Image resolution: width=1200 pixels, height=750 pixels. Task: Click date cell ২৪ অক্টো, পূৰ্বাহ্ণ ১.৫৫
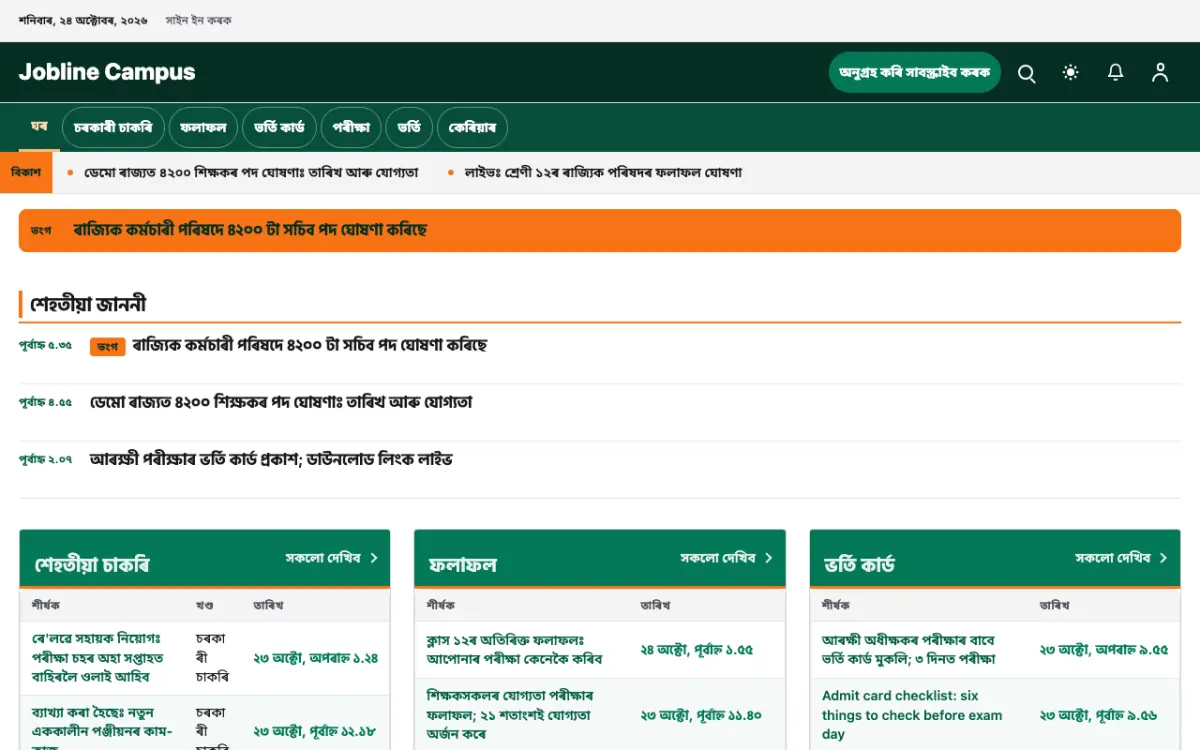(697, 650)
